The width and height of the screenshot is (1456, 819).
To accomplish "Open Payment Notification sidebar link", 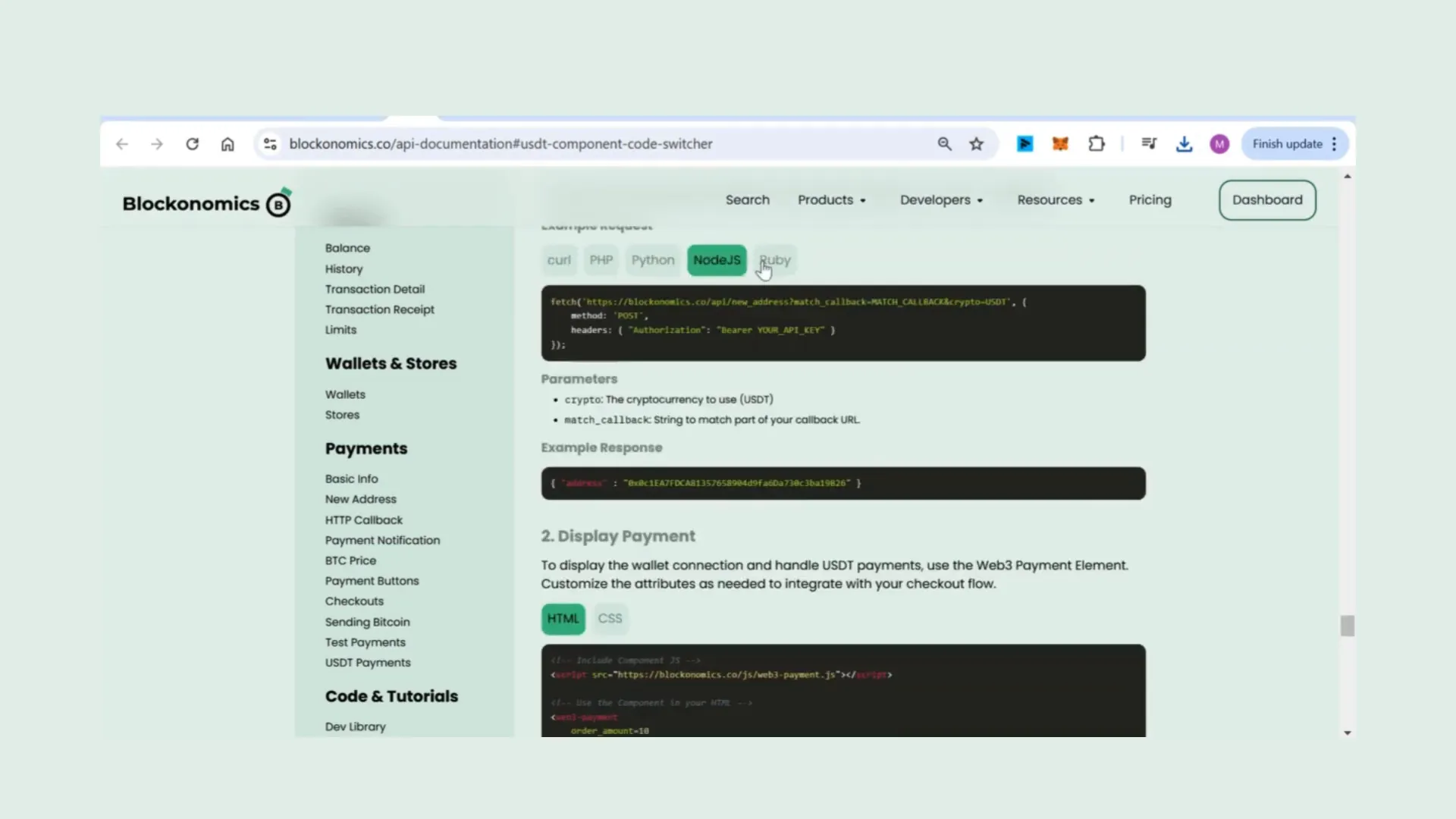I will [382, 540].
